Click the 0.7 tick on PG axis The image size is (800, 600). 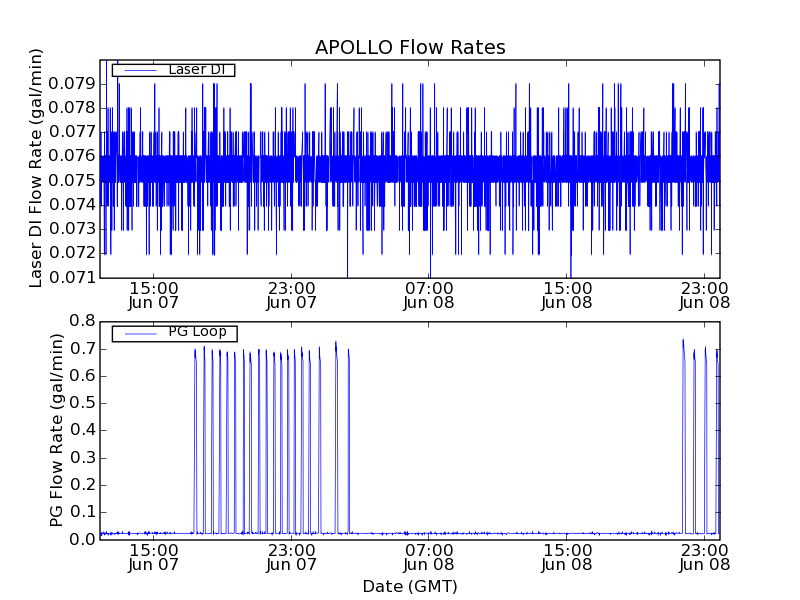[x=83, y=349]
